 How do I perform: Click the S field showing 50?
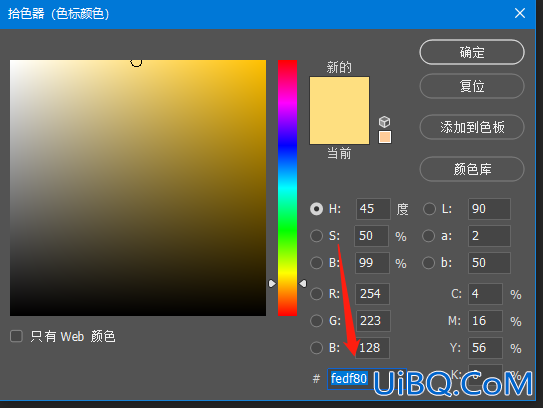[x=372, y=236]
